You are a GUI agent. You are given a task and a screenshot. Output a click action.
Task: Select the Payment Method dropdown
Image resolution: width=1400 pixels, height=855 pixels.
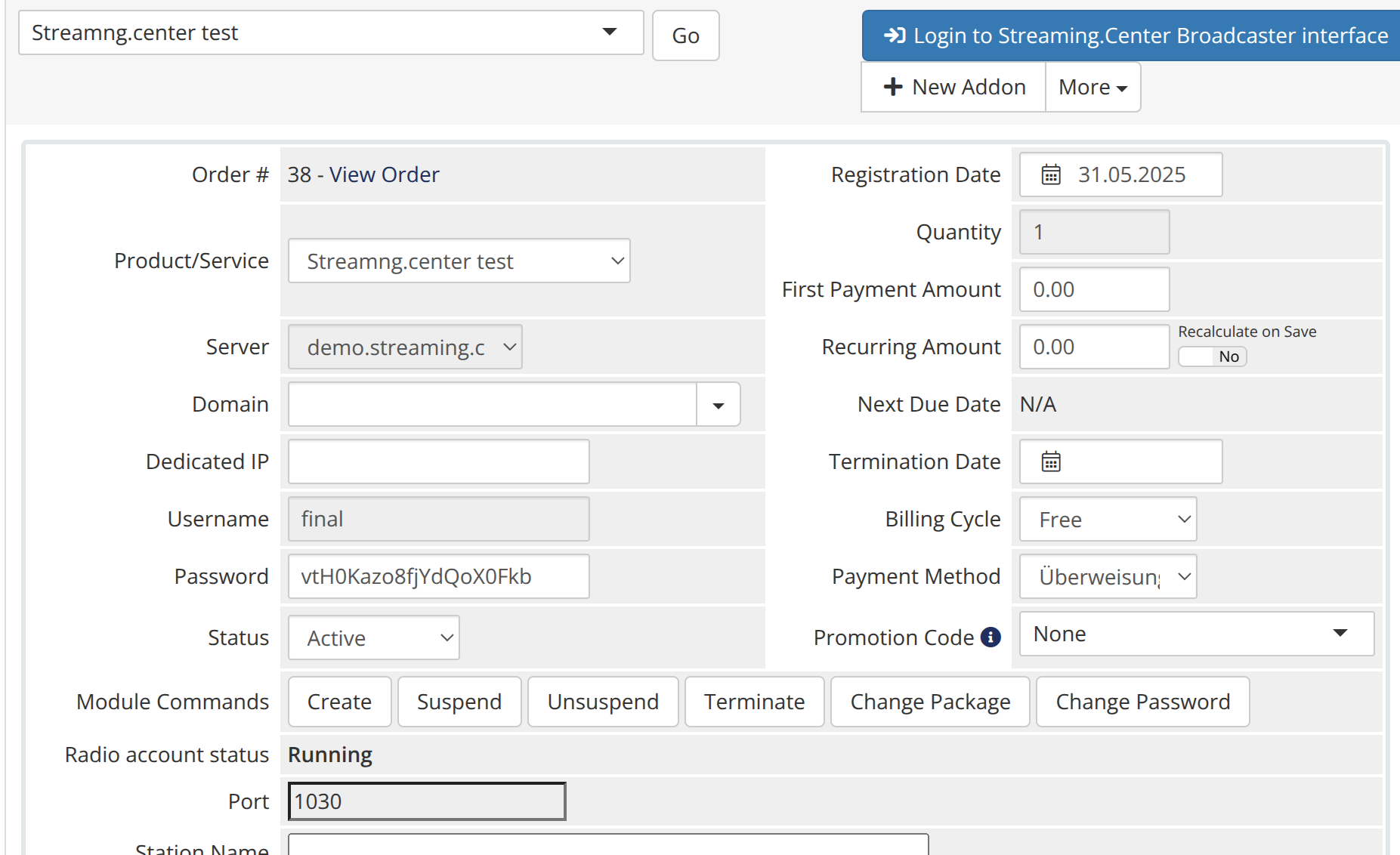click(1108, 577)
